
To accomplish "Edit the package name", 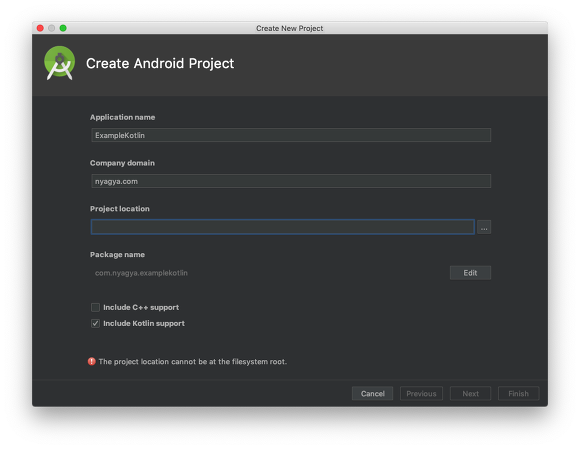I will pyautogui.click(x=470, y=273).
